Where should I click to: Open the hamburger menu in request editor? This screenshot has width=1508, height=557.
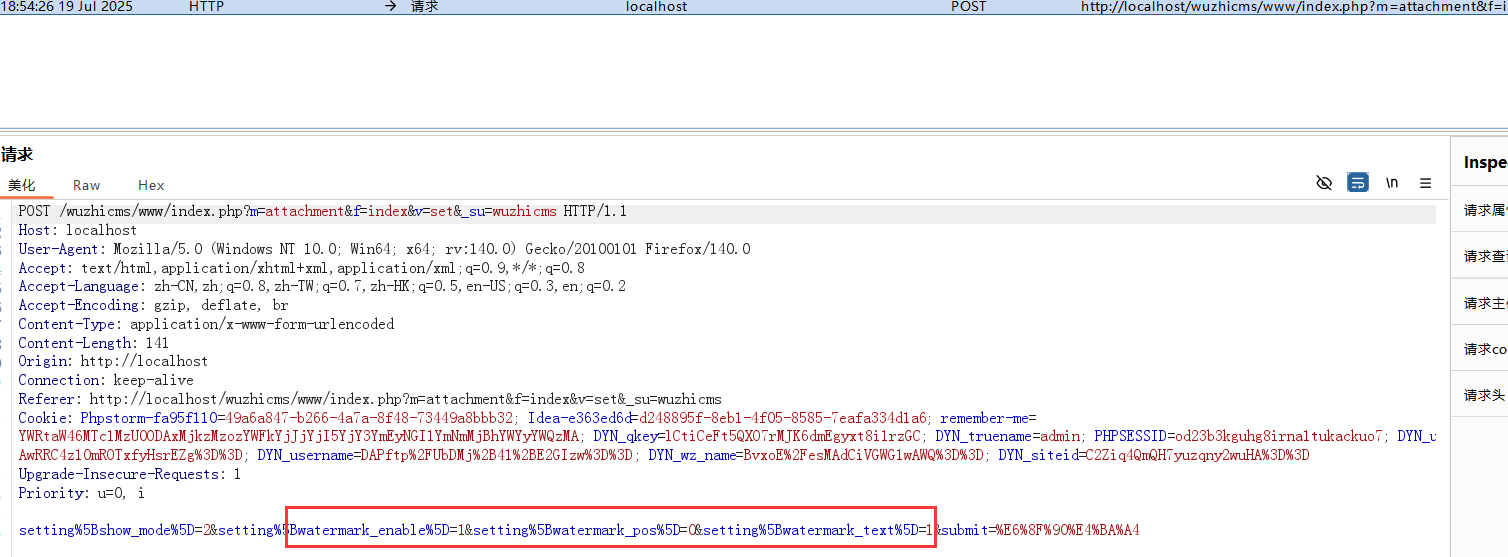(1426, 183)
